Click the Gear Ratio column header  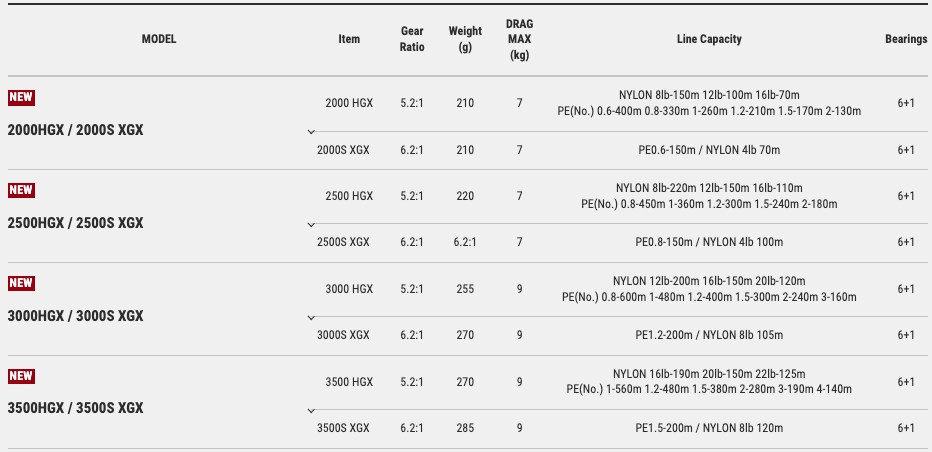point(412,39)
